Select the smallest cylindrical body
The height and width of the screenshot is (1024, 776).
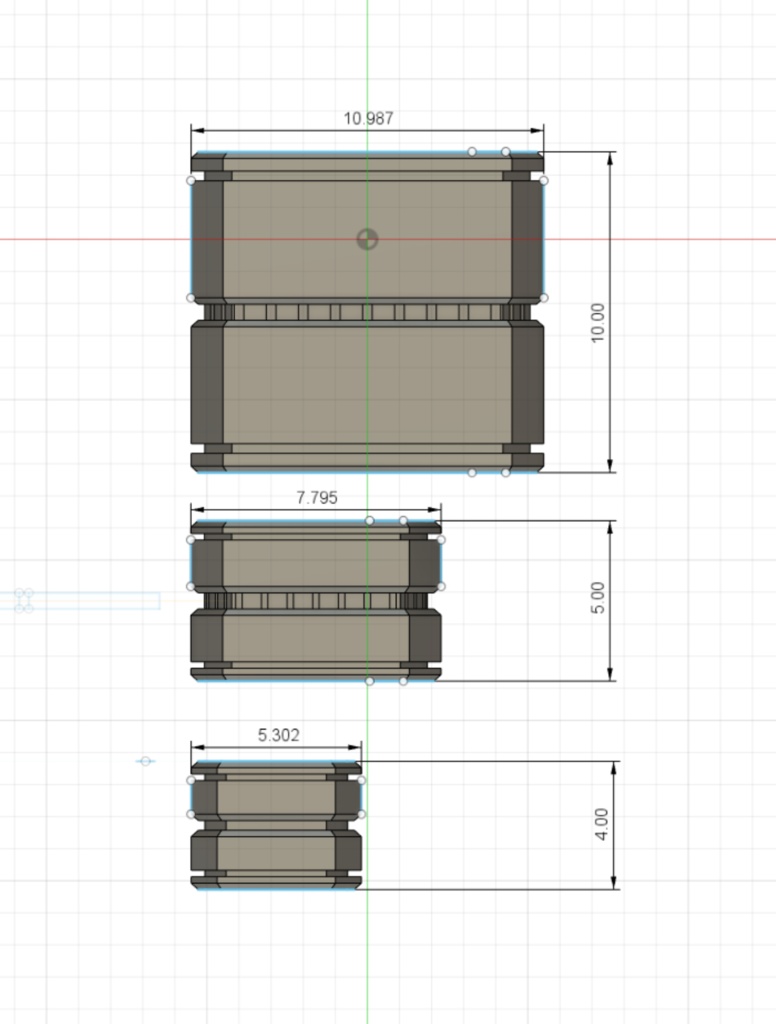pyautogui.click(x=276, y=825)
